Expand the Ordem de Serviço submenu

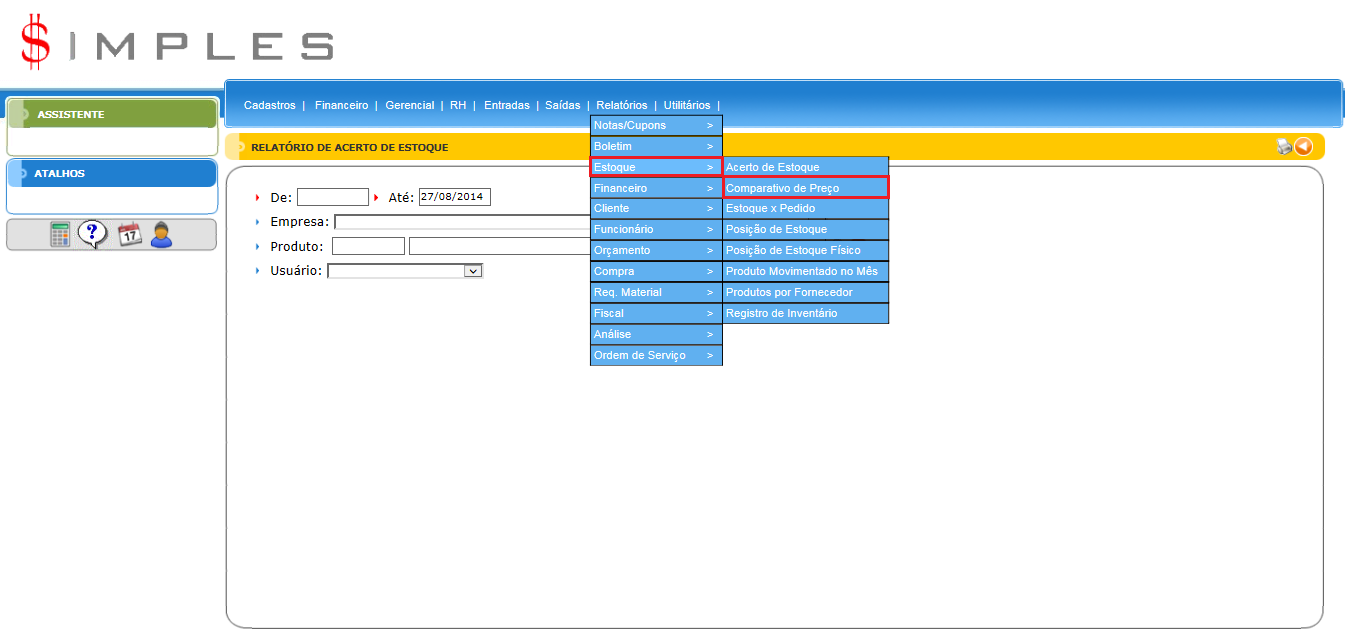pyautogui.click(x=655, y=355)
